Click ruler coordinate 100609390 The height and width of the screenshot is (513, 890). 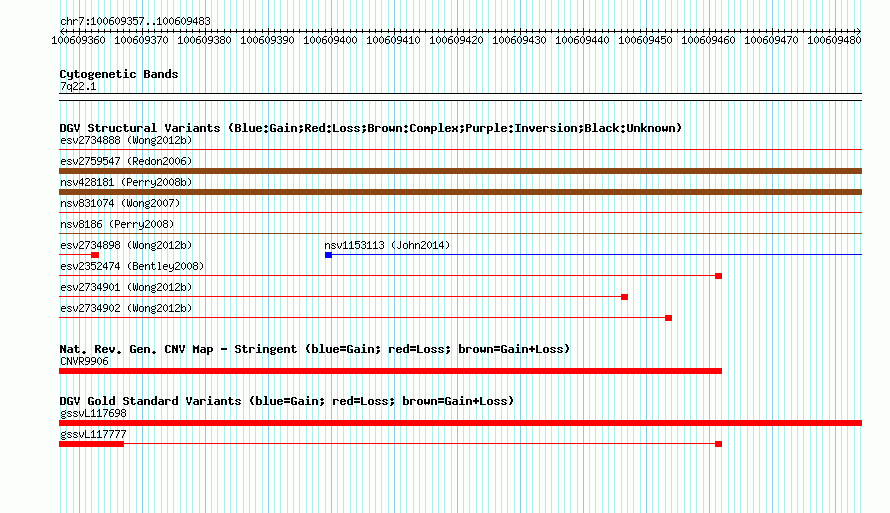tap(267, 40)
